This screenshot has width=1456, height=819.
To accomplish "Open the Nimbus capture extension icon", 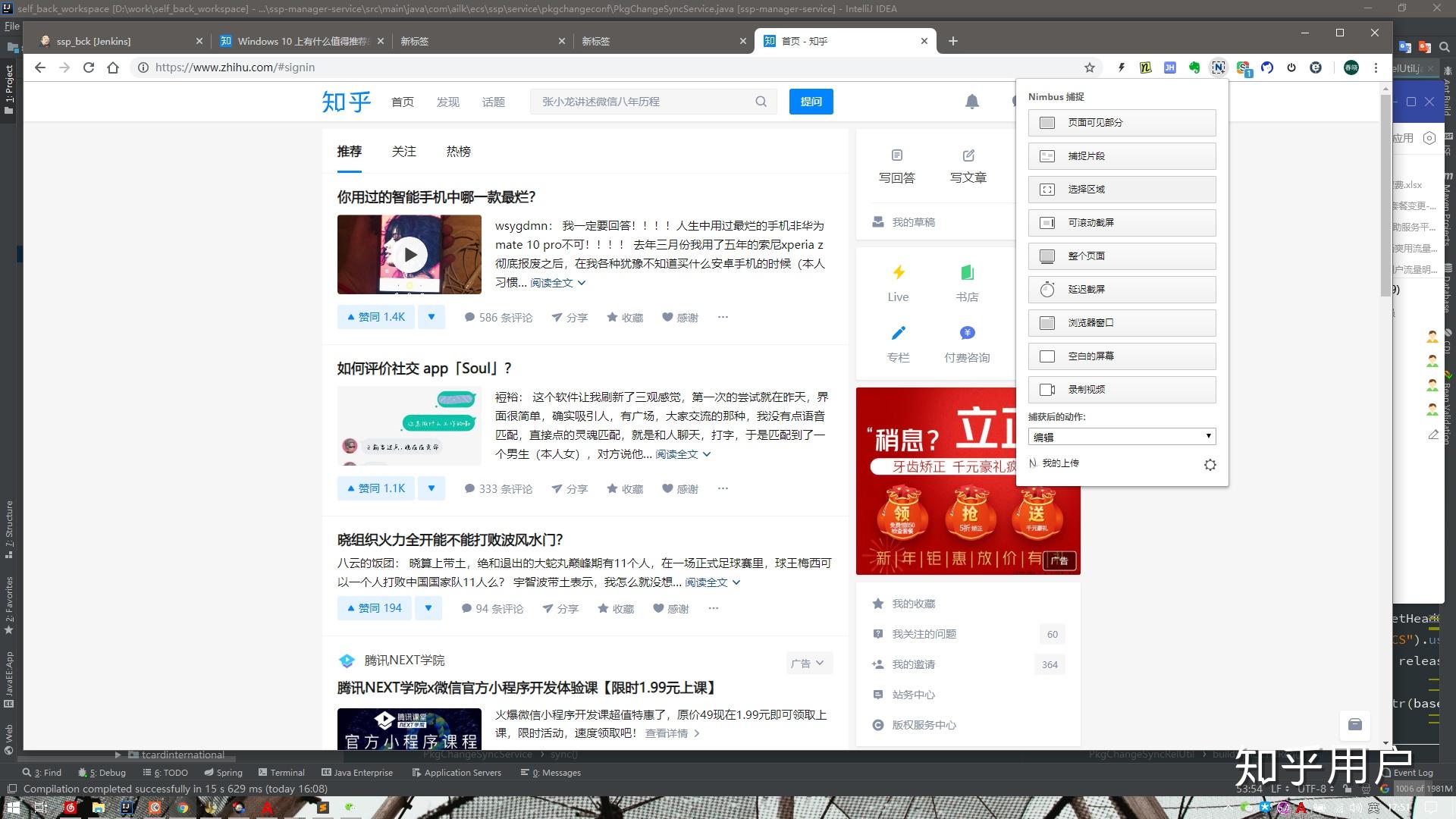I will tap(1218, 67).
